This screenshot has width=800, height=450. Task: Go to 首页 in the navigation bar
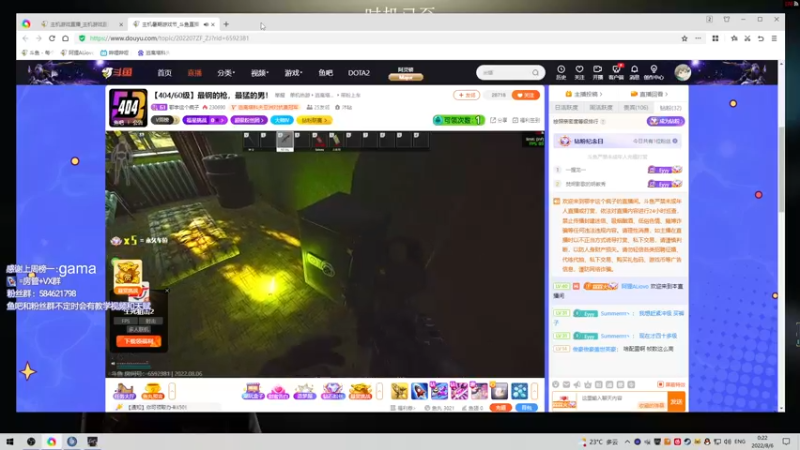coord(164,73)
